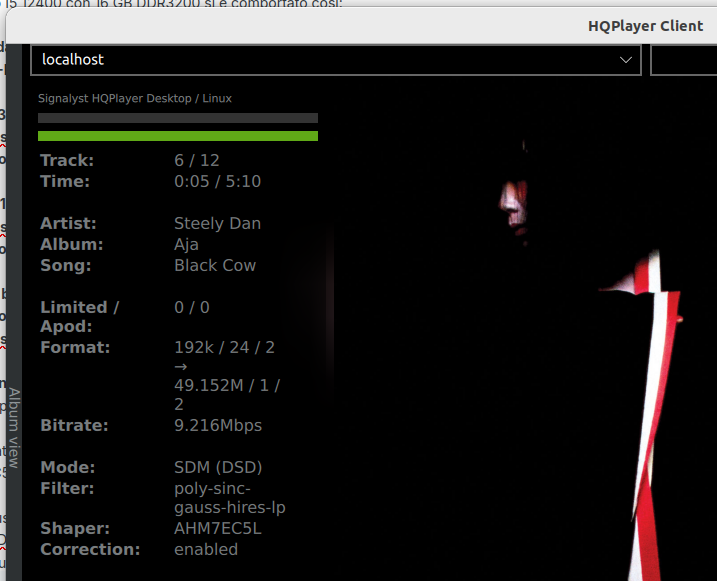Open the localhost server dropdown
The height and width of the screenshot is (581, 717).
tap(336, 60)
